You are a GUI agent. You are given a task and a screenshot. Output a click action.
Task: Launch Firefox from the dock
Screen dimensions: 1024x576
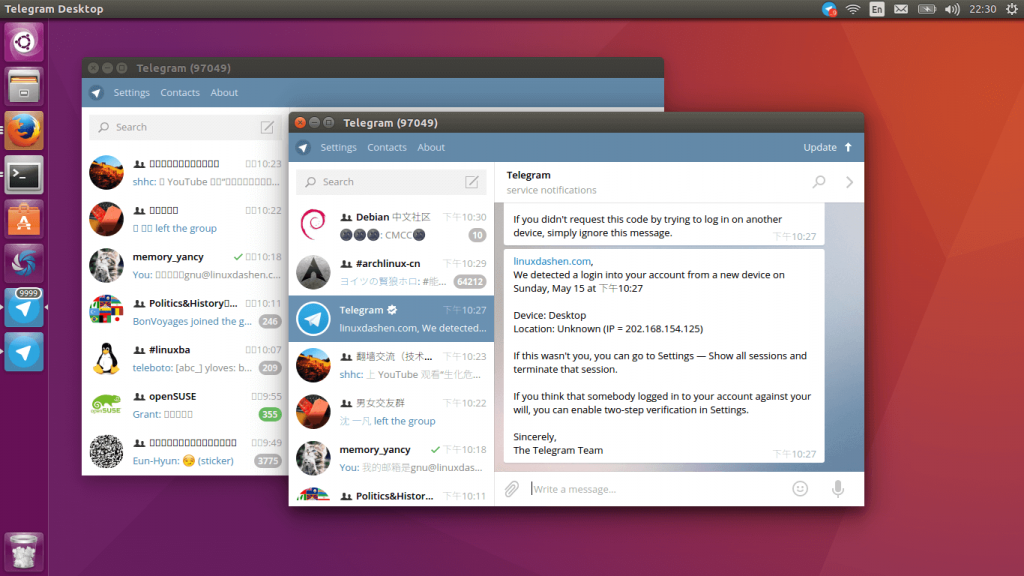22,130
